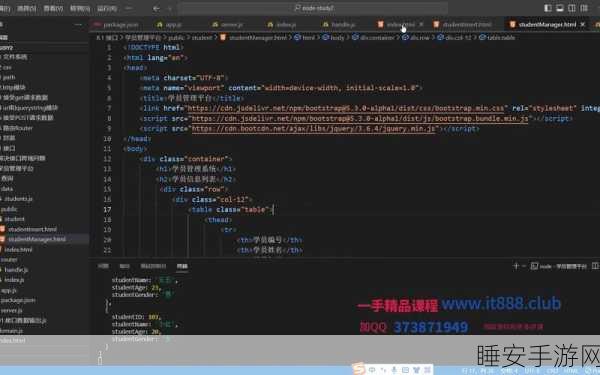Screen dimensions: 600x375
Task: Click the CRLF end-of-line status item
Action: (x=553, y=370)
